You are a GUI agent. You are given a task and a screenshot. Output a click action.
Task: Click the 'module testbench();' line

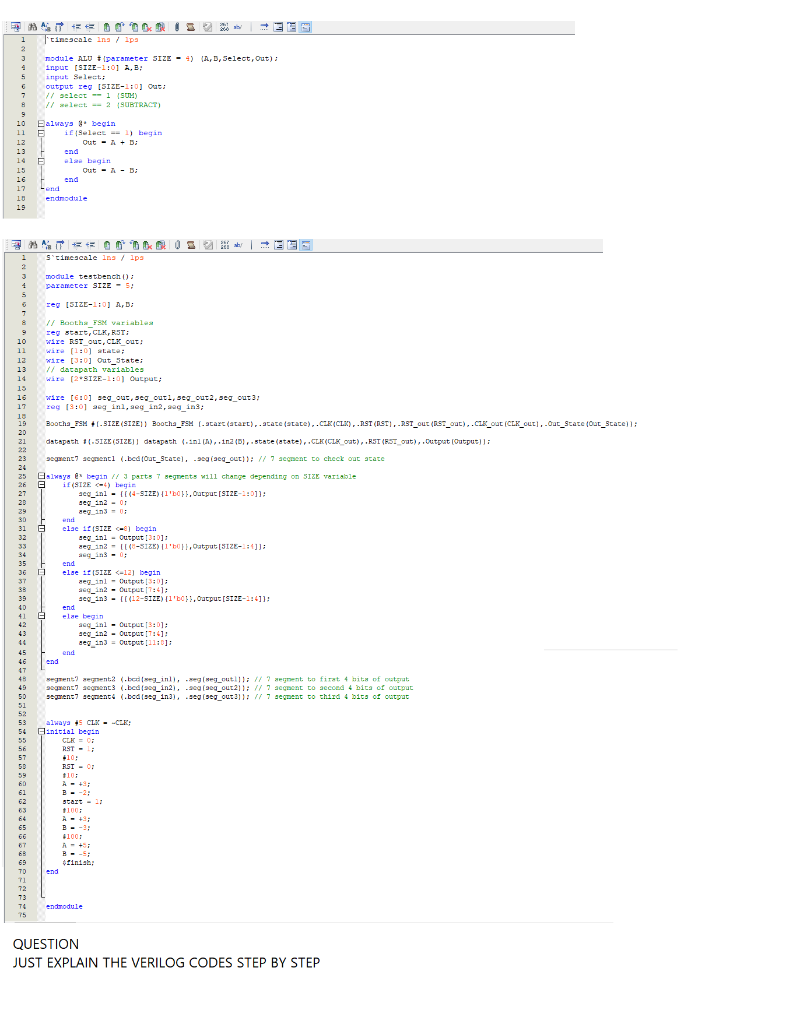tap(89, 276)
